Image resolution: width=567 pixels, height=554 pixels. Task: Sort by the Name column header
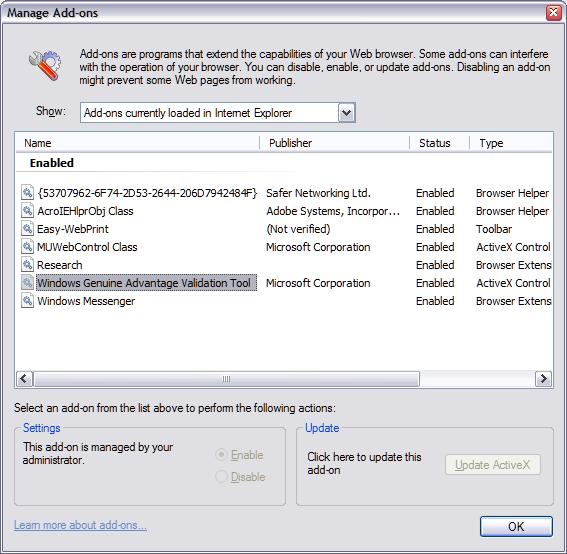(x=137, y=143)
